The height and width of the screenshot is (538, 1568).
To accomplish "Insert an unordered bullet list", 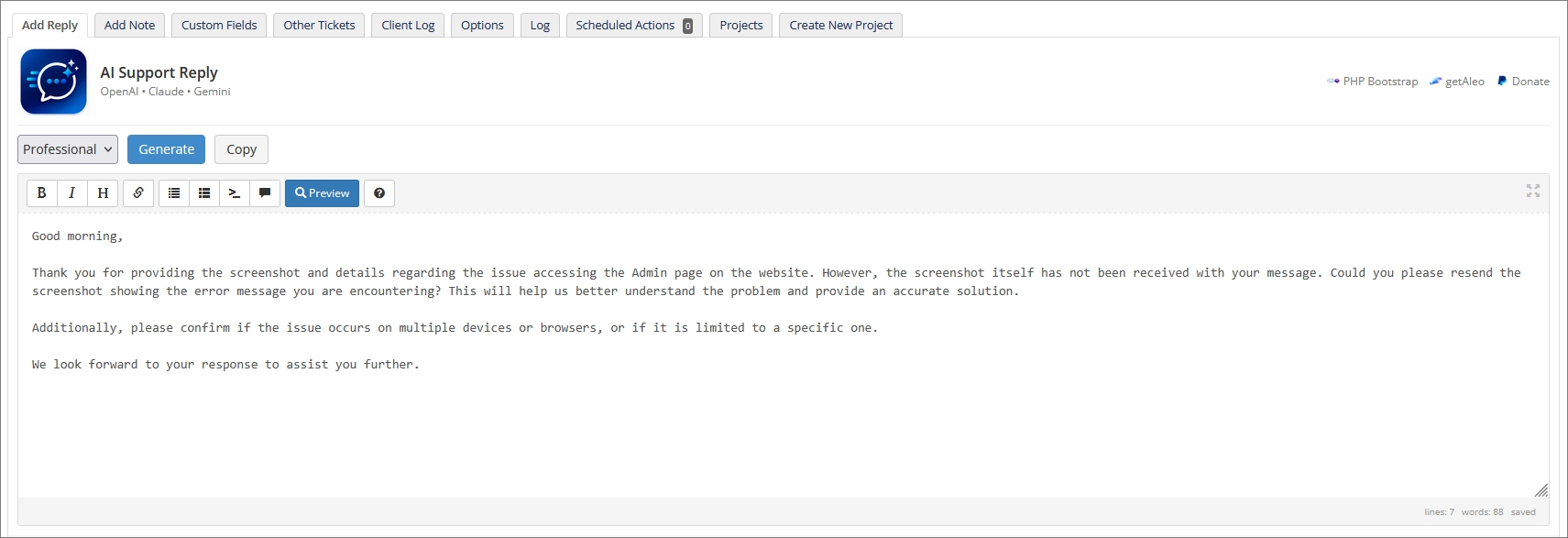I will (x=174, y=193).
